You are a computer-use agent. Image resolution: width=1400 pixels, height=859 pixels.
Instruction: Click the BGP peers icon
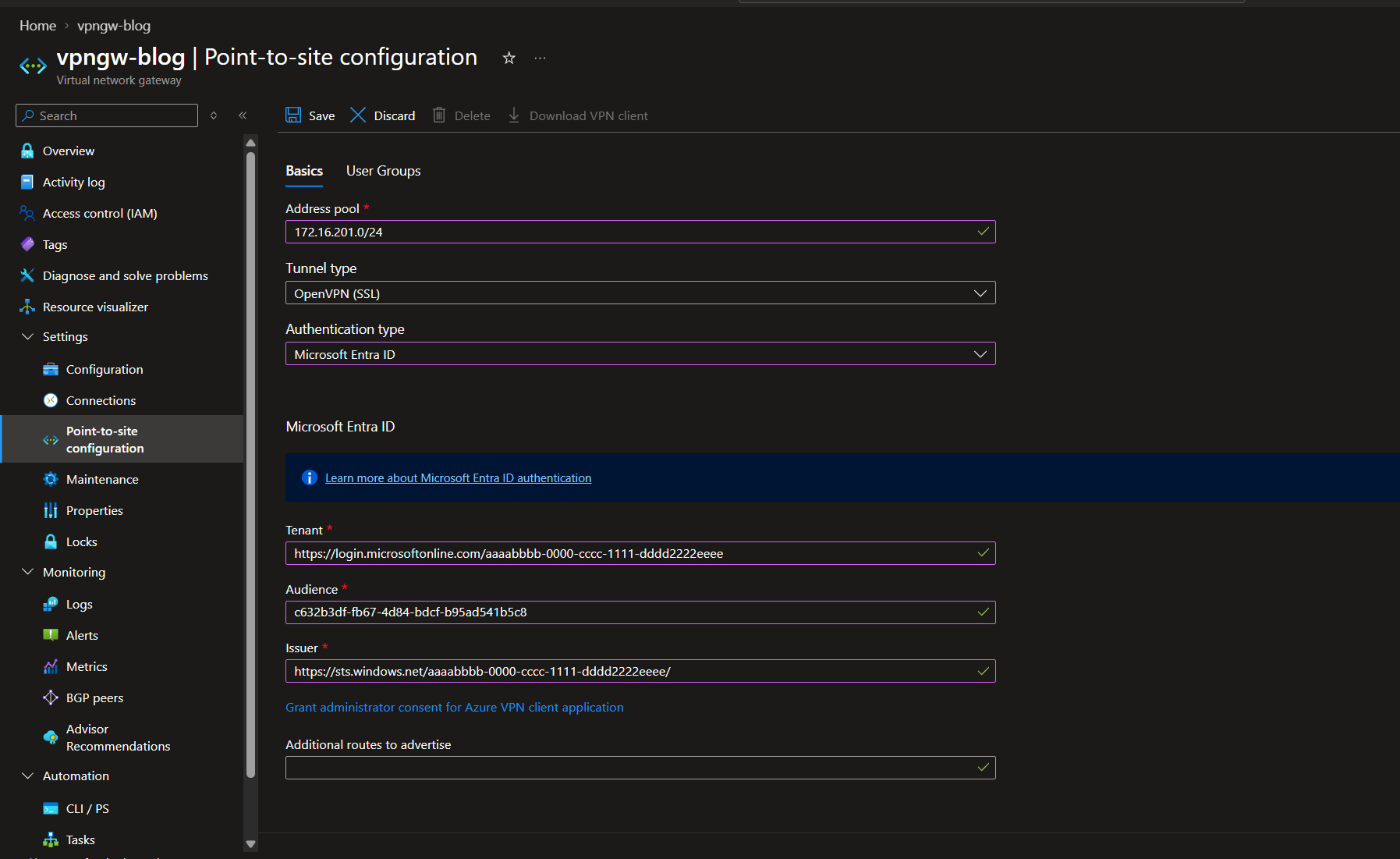[x=51, y=697]
